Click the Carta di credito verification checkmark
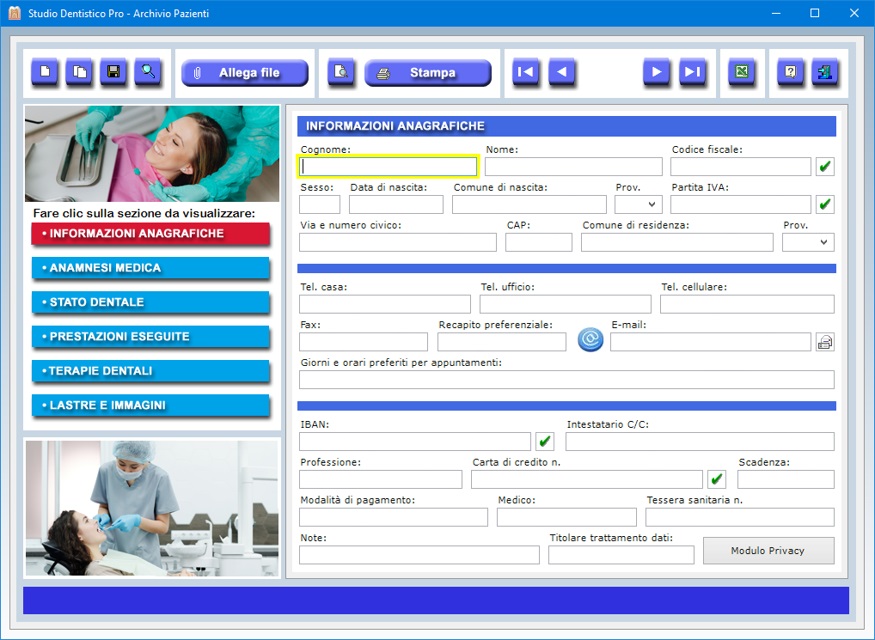Image resolution: width=875 pixels, height=640 pixels. click(x=717, y=479)
